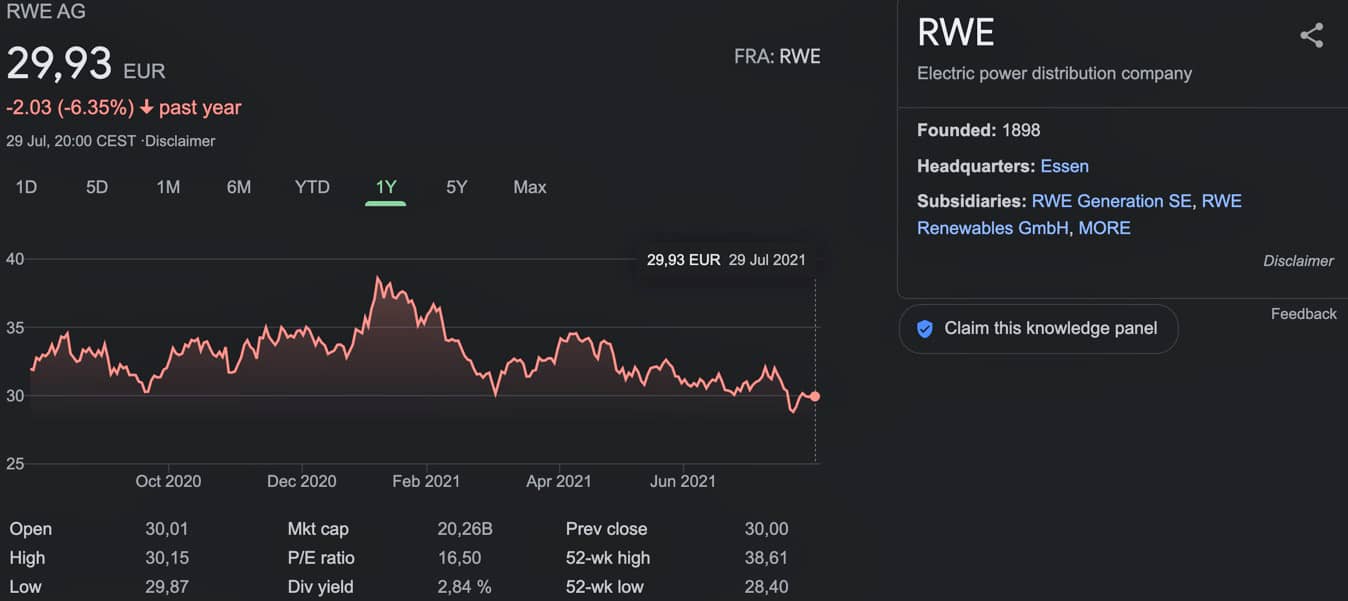Click the 40 y-axis label
Image resolution: width=1348 pixels, height=601 pixels.
pyautogui.click(x=15, y=259)
